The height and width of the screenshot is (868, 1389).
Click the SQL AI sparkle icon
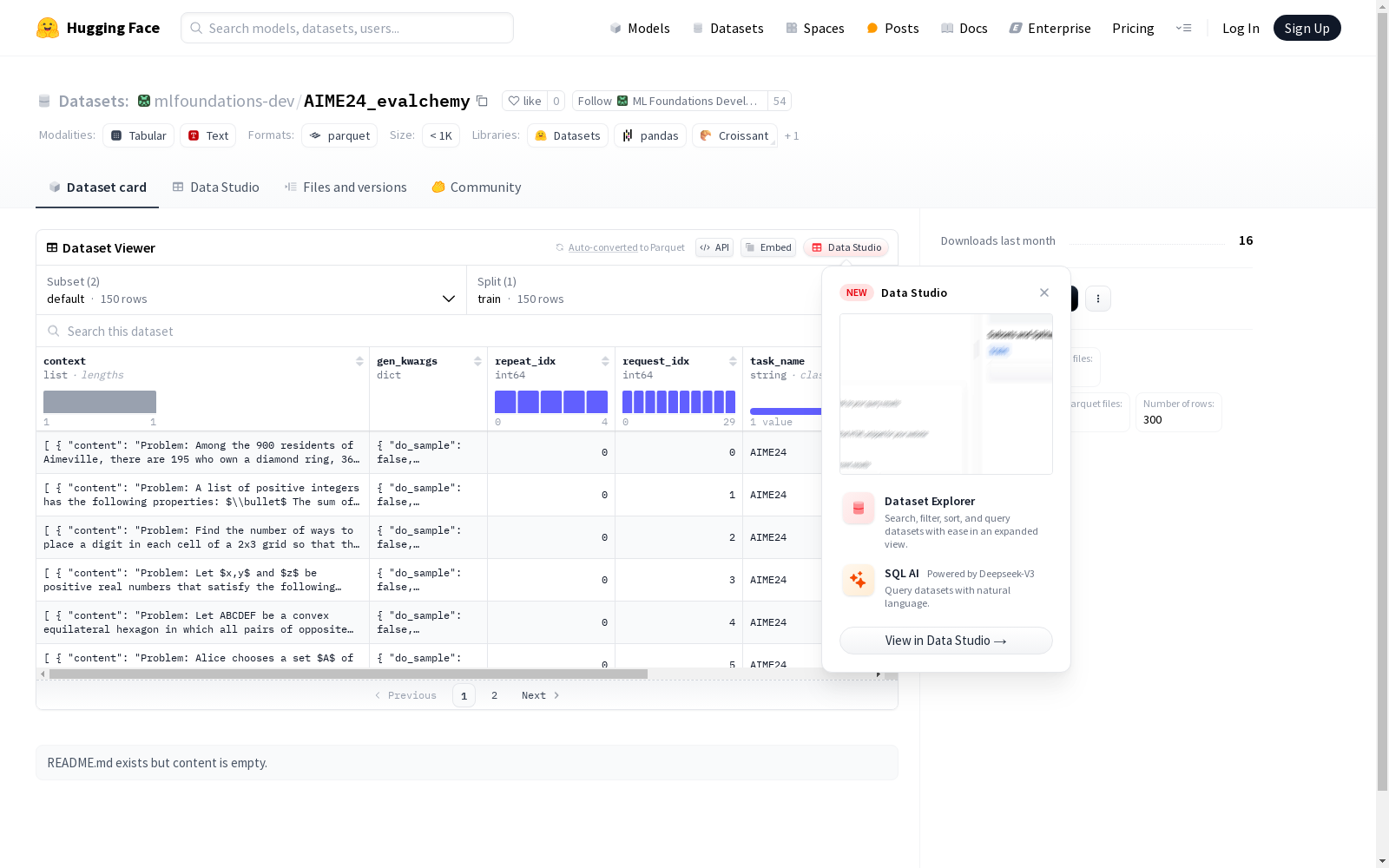tap(858, 580)
